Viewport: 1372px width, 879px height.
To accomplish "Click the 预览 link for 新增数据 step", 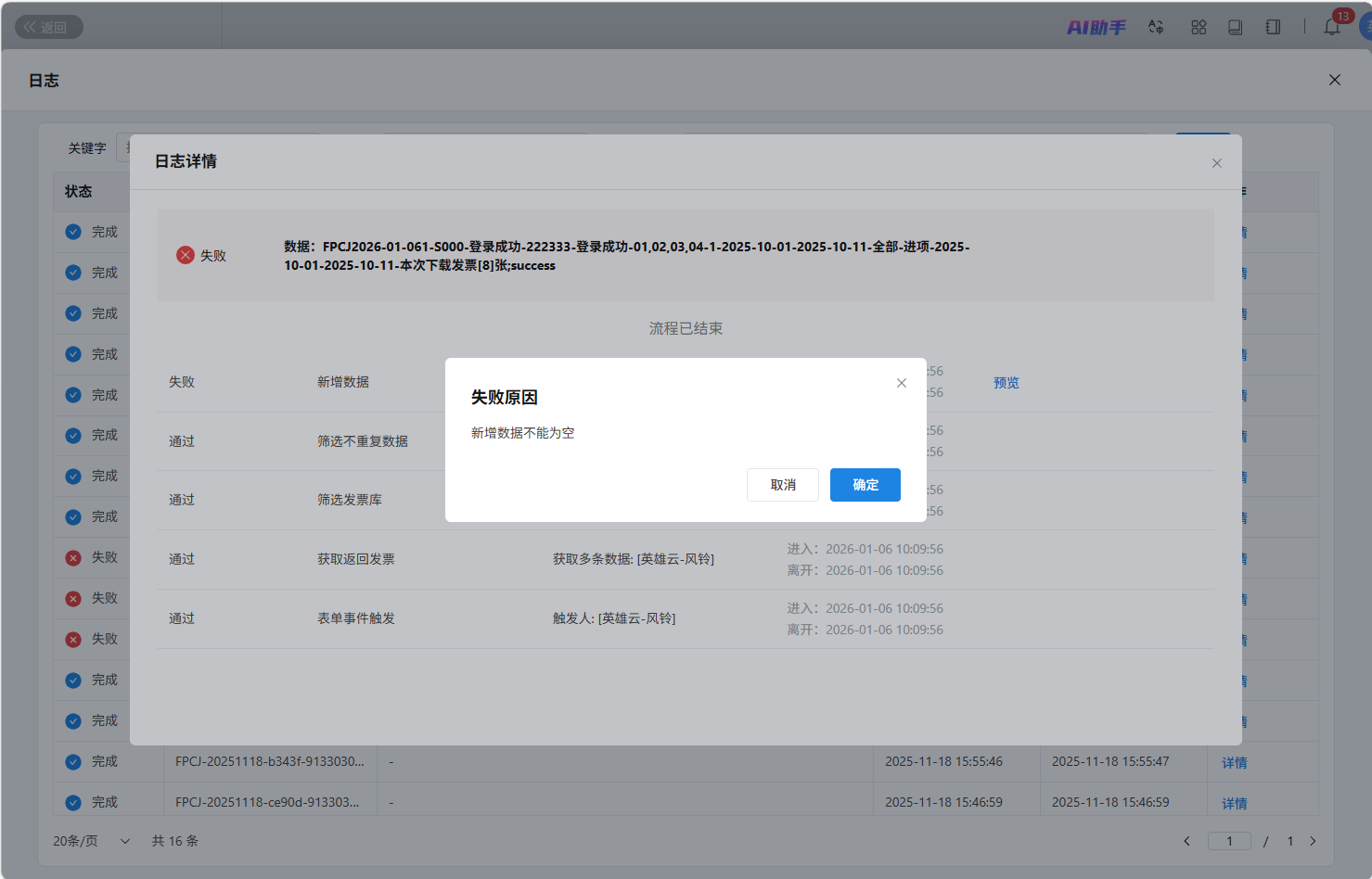I will point(1006,383).
